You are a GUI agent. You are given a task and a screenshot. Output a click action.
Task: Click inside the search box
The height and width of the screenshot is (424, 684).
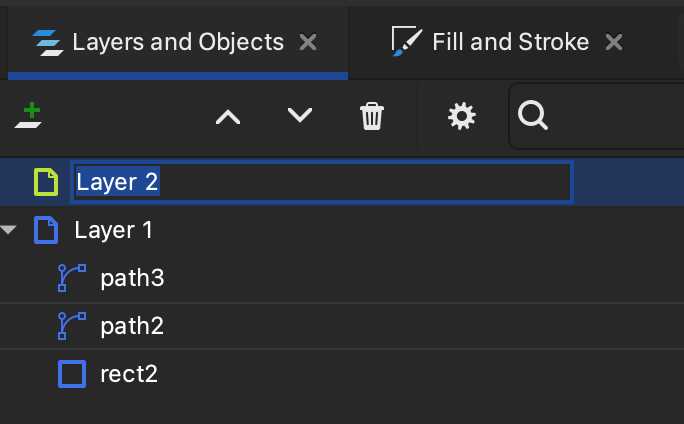[610, 117]
